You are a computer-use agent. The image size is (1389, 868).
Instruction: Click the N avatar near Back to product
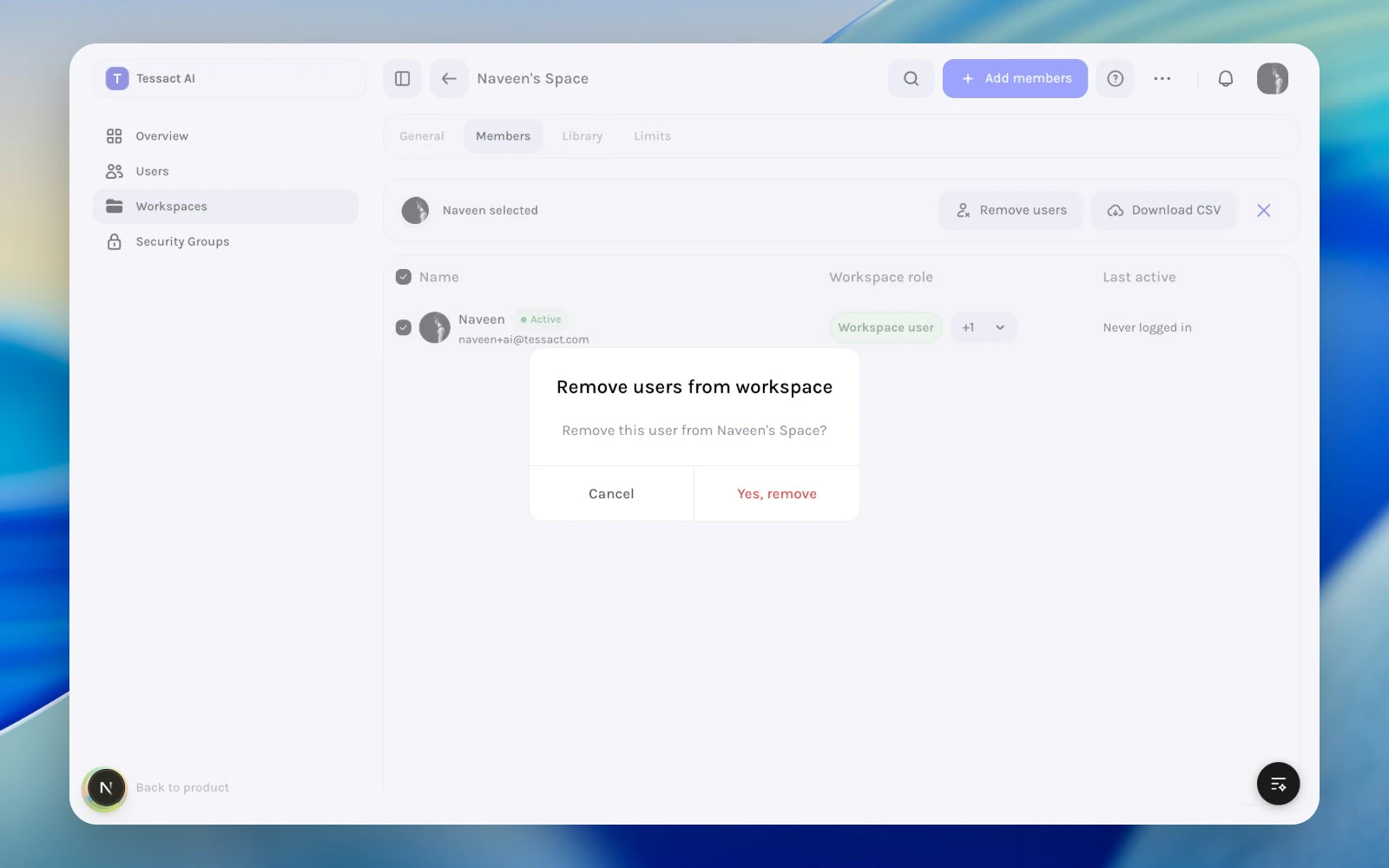pos(106,787)
